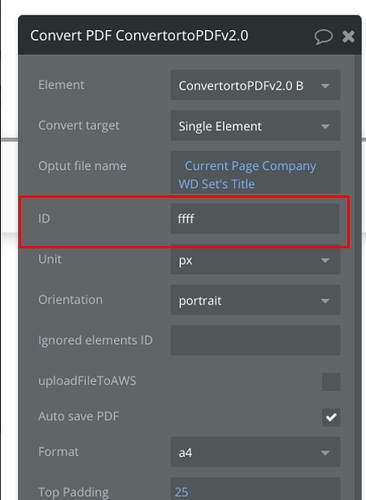This screenshot has width=366, height=500.
Task: Click the Top Padding value 25
Action: pos(182,492)
